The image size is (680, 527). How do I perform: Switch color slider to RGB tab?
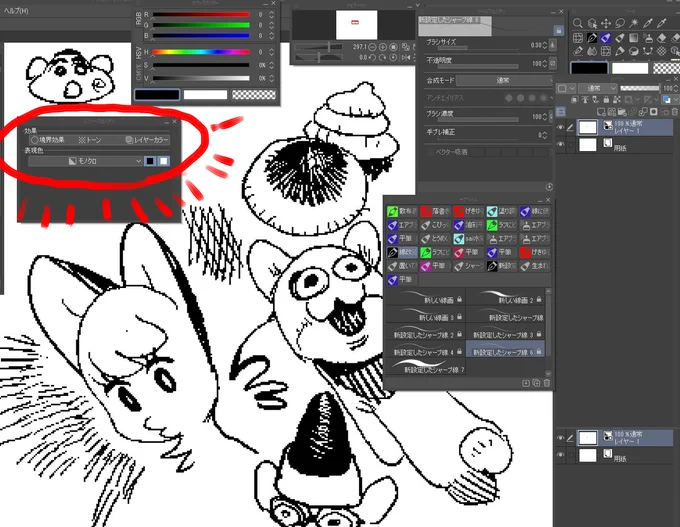(x=139, y=18)
